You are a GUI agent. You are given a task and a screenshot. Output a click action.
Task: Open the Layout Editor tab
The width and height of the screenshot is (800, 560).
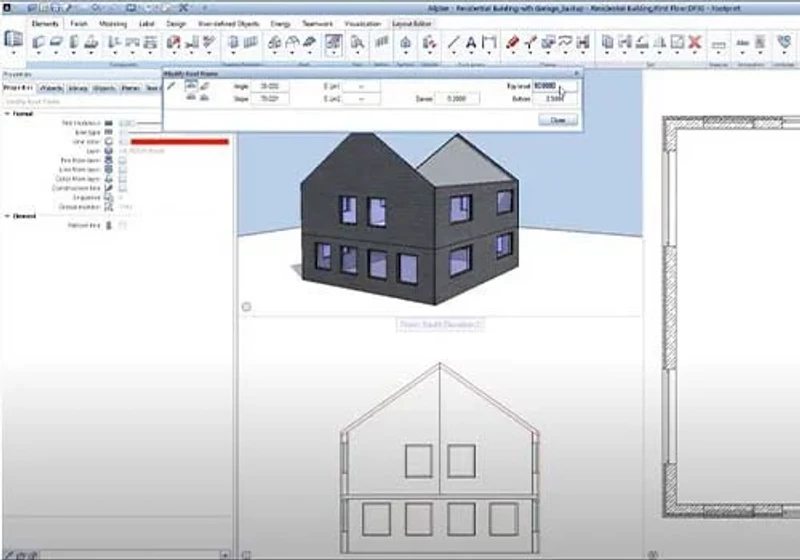point(412,23)
